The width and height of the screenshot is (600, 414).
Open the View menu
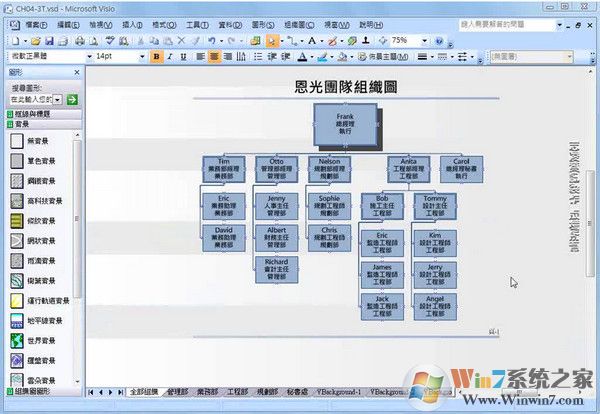[x=101, y=25]
